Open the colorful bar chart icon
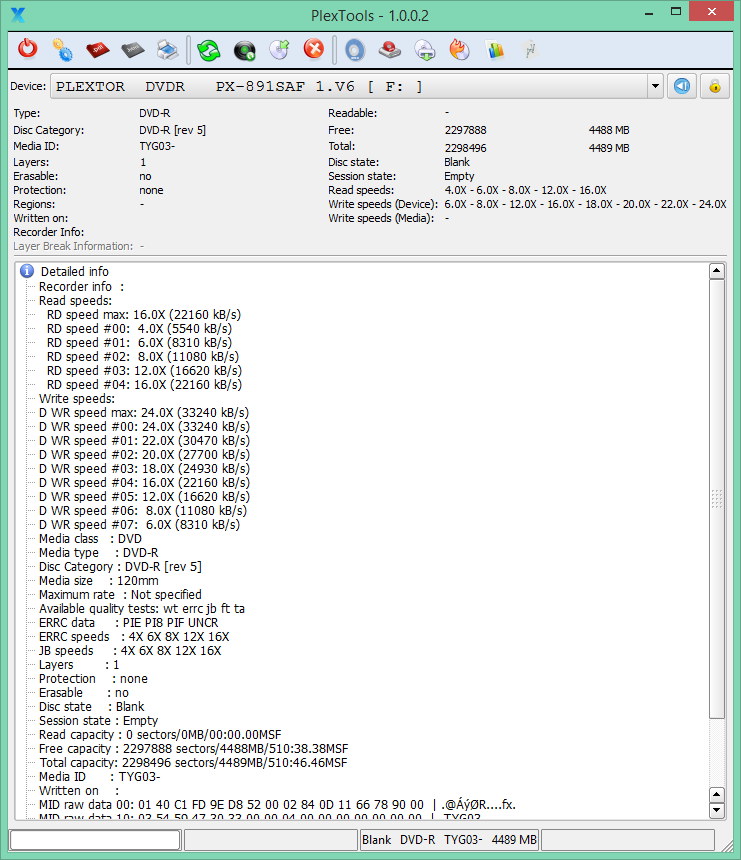This screenshot has width=741, height=860. (495, 50)
